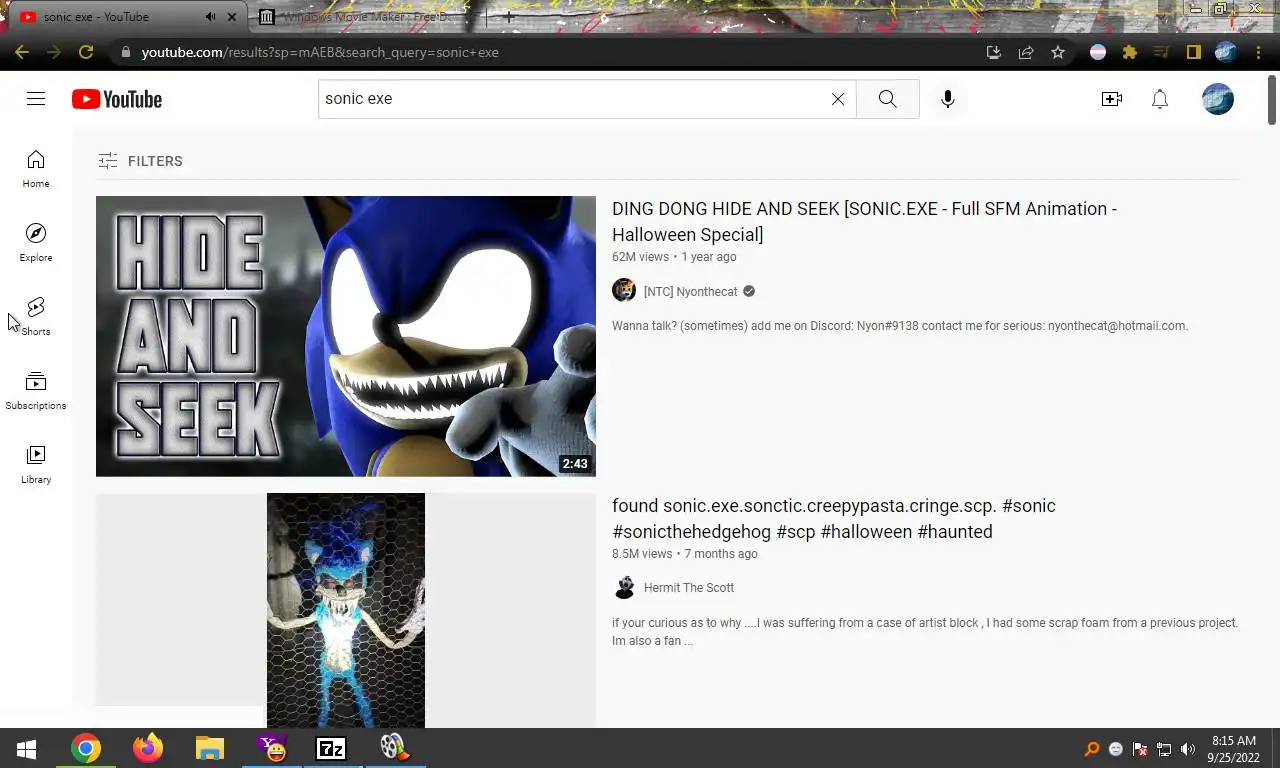The image size is (1280, 768).
Task: Visit the [NTC] Nyonthecat channel name
Action: 690,292
